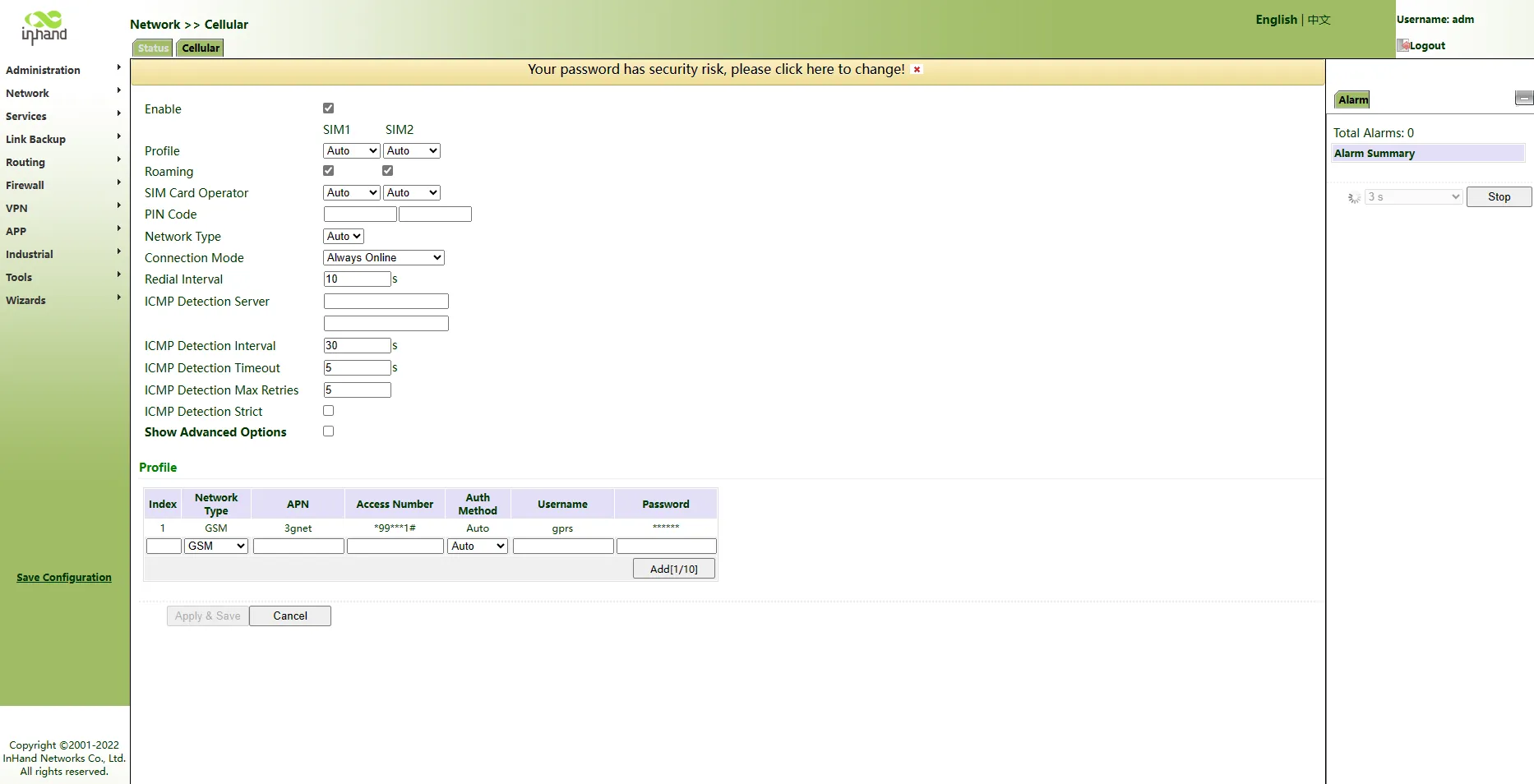Toggle the Enable checkbox
The width and height of the screenshot is (1534, 784).
329,108
